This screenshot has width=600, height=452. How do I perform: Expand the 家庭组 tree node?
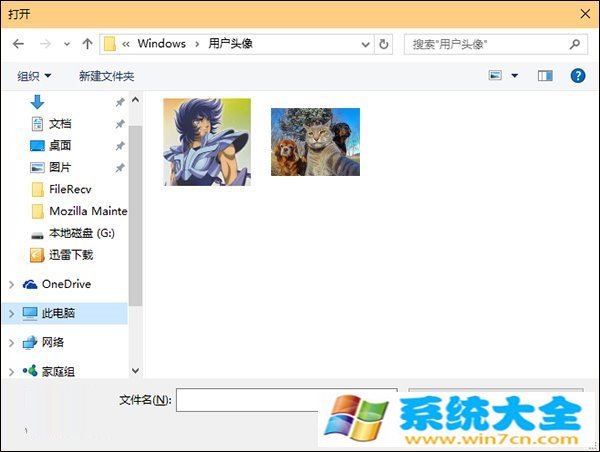[x=11, y=372]
